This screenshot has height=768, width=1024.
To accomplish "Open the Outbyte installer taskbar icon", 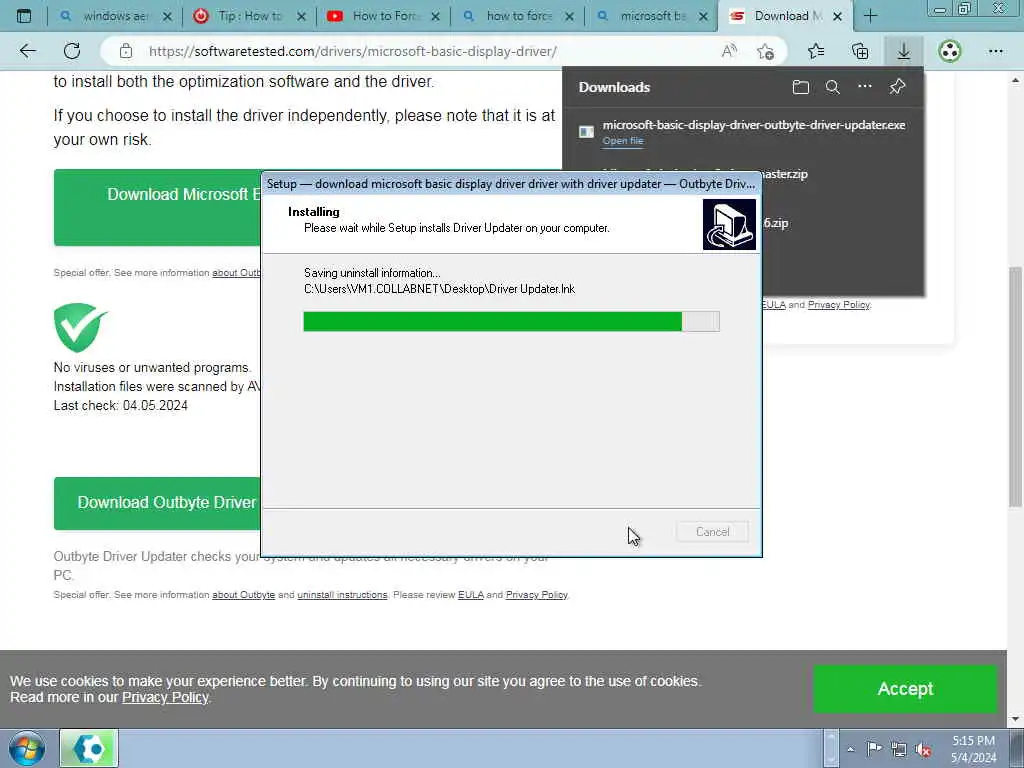I will (x=89, y=748).
